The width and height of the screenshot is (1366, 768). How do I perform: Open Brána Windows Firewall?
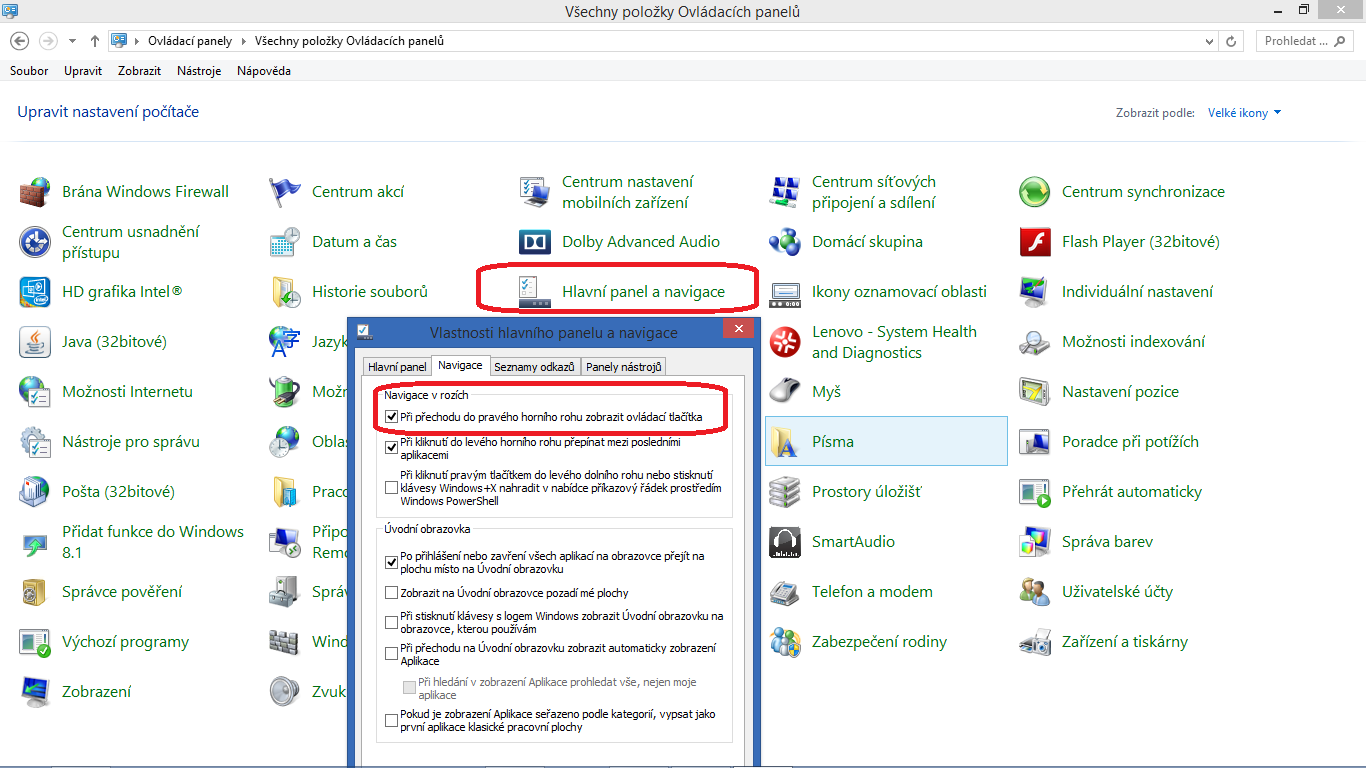124,192
